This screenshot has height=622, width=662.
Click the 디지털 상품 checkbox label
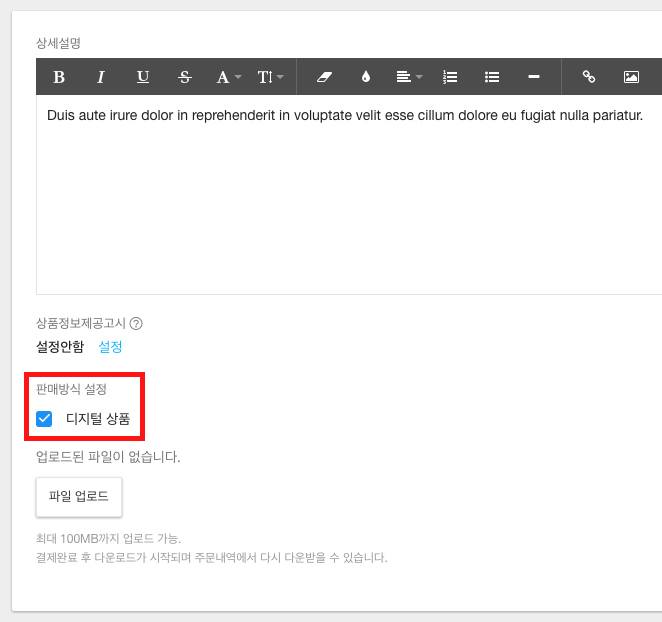tap(98, 419)
